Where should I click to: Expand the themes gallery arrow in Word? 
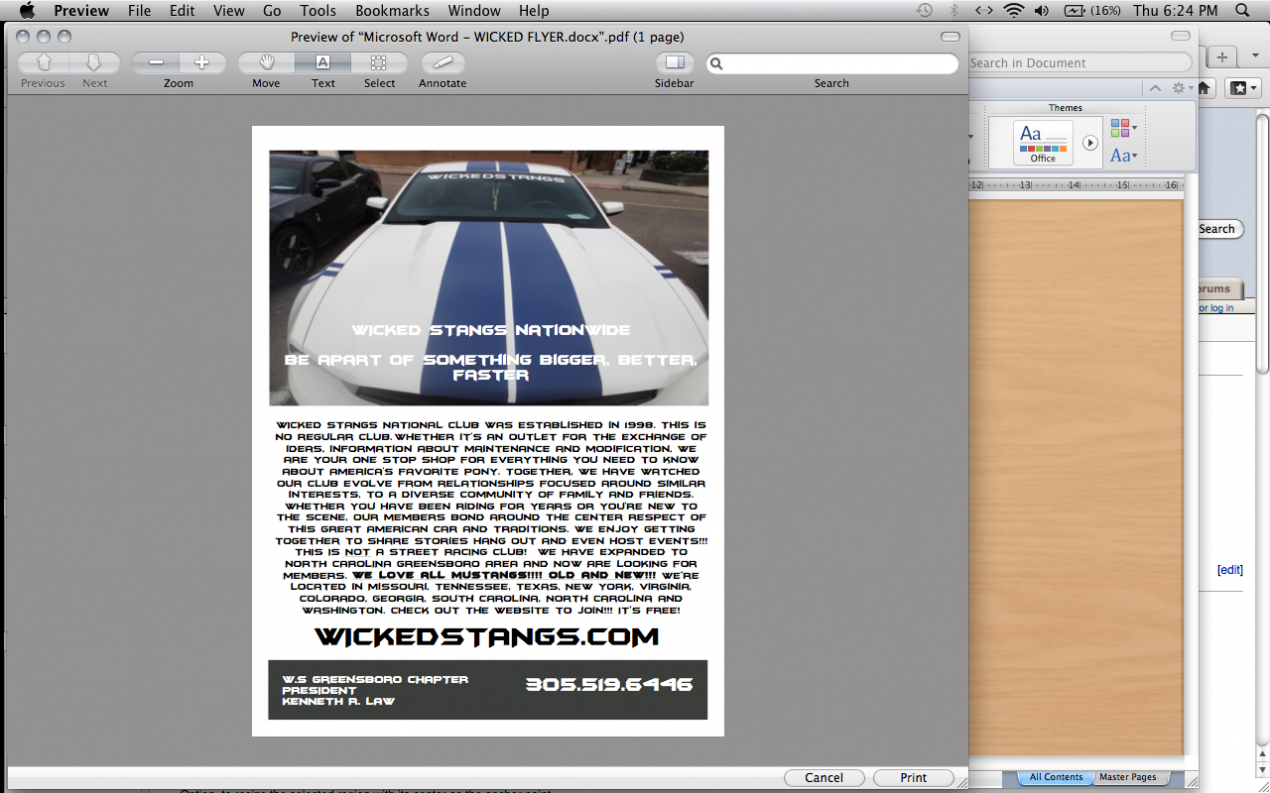1090,143
